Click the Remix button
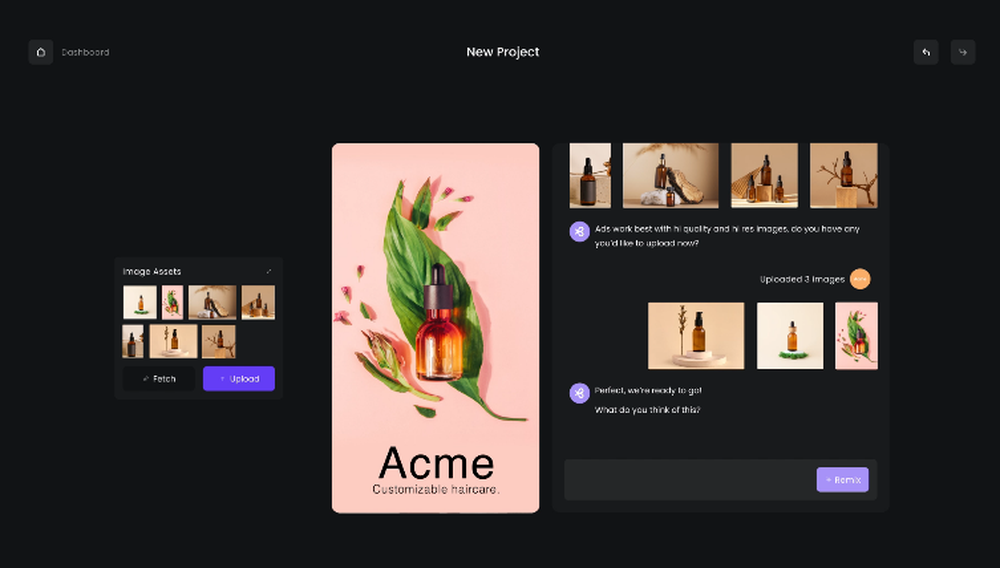1000x568 pixels. coord(842,480)
